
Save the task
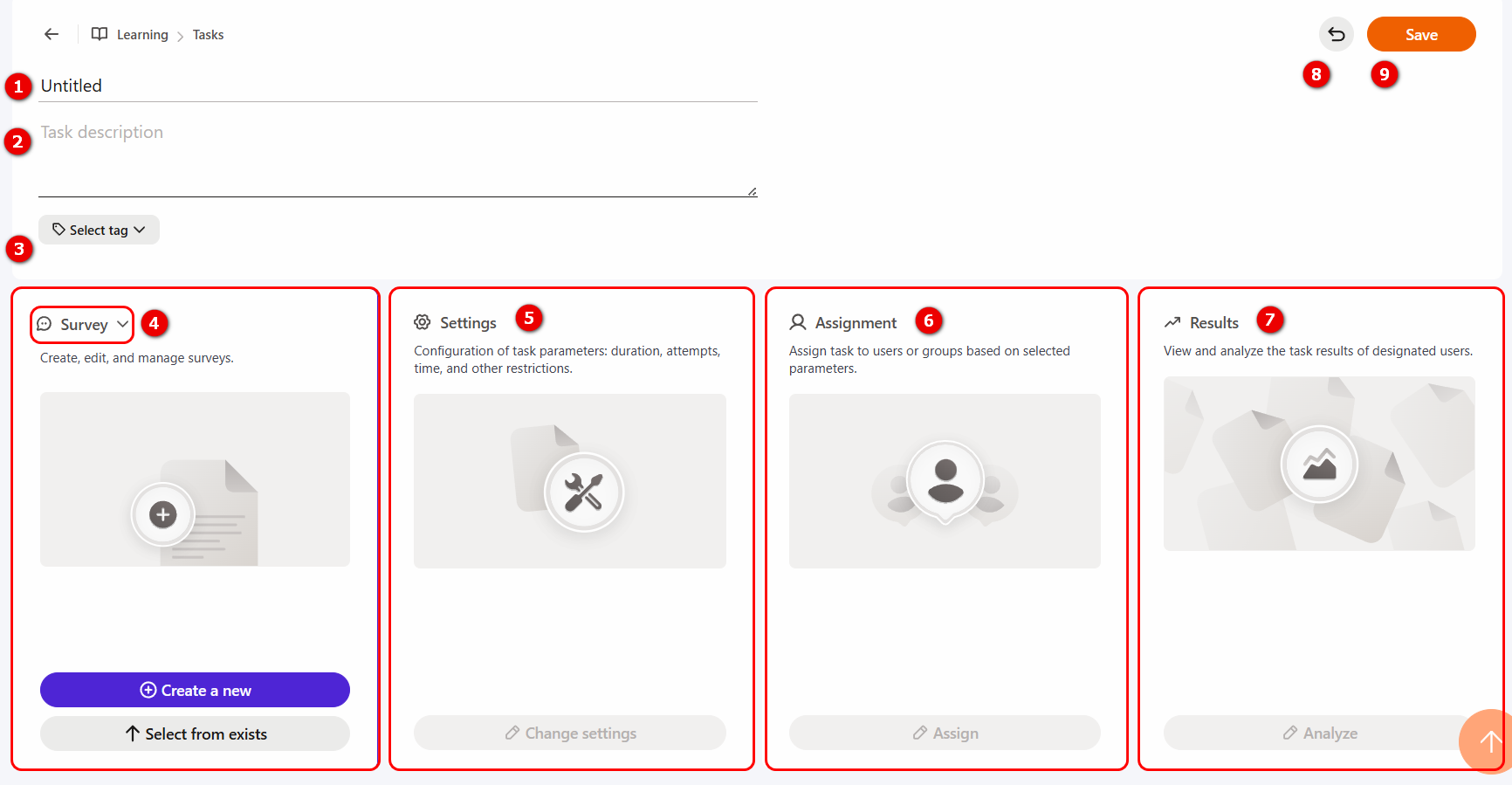tap(1421, 34)
